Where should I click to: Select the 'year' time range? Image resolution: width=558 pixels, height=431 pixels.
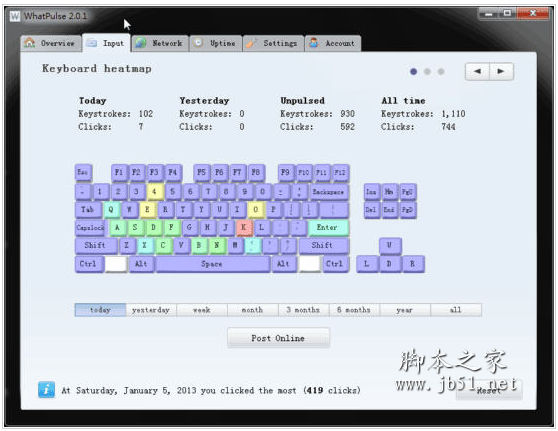405,310
